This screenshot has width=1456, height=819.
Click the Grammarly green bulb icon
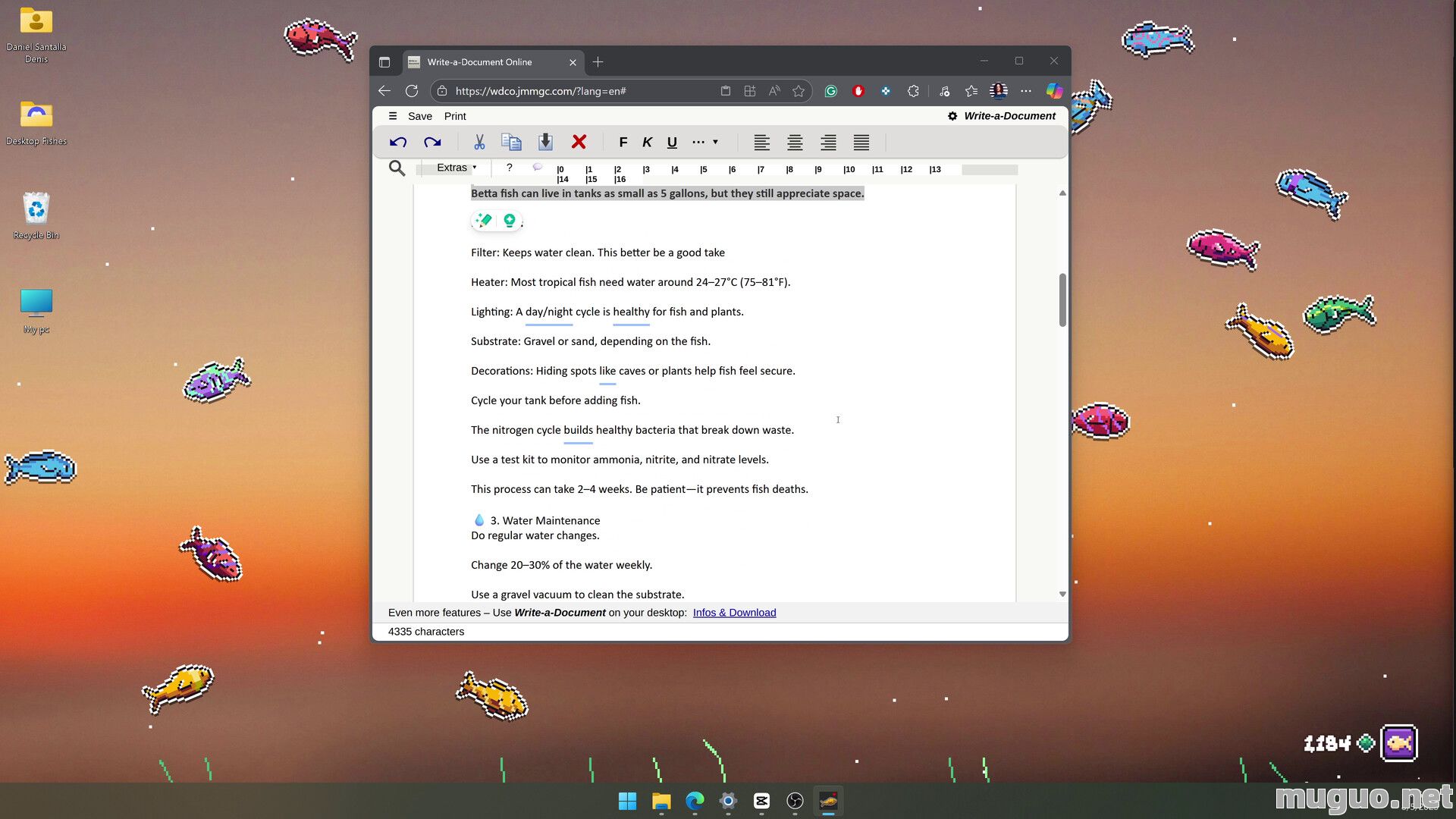coord(510,220)
